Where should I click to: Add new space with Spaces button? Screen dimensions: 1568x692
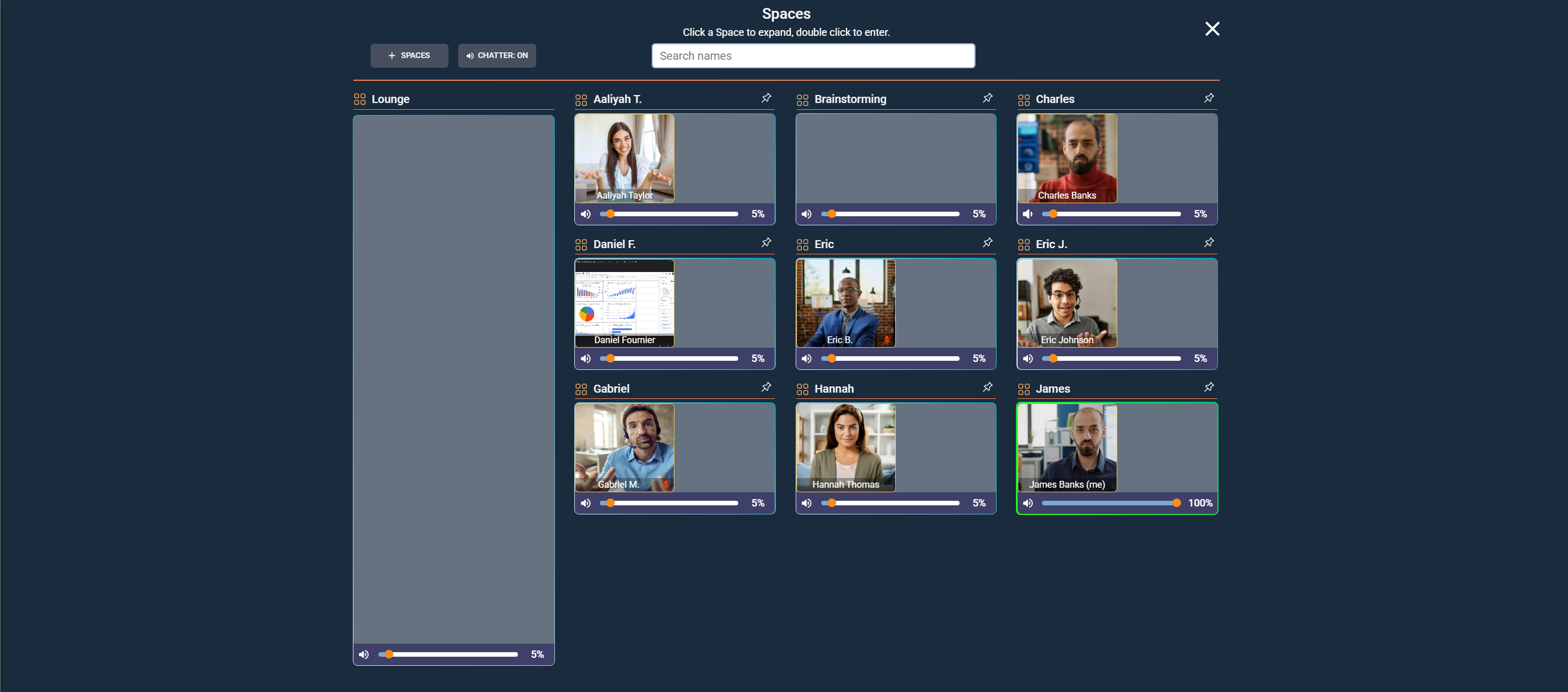409,55
